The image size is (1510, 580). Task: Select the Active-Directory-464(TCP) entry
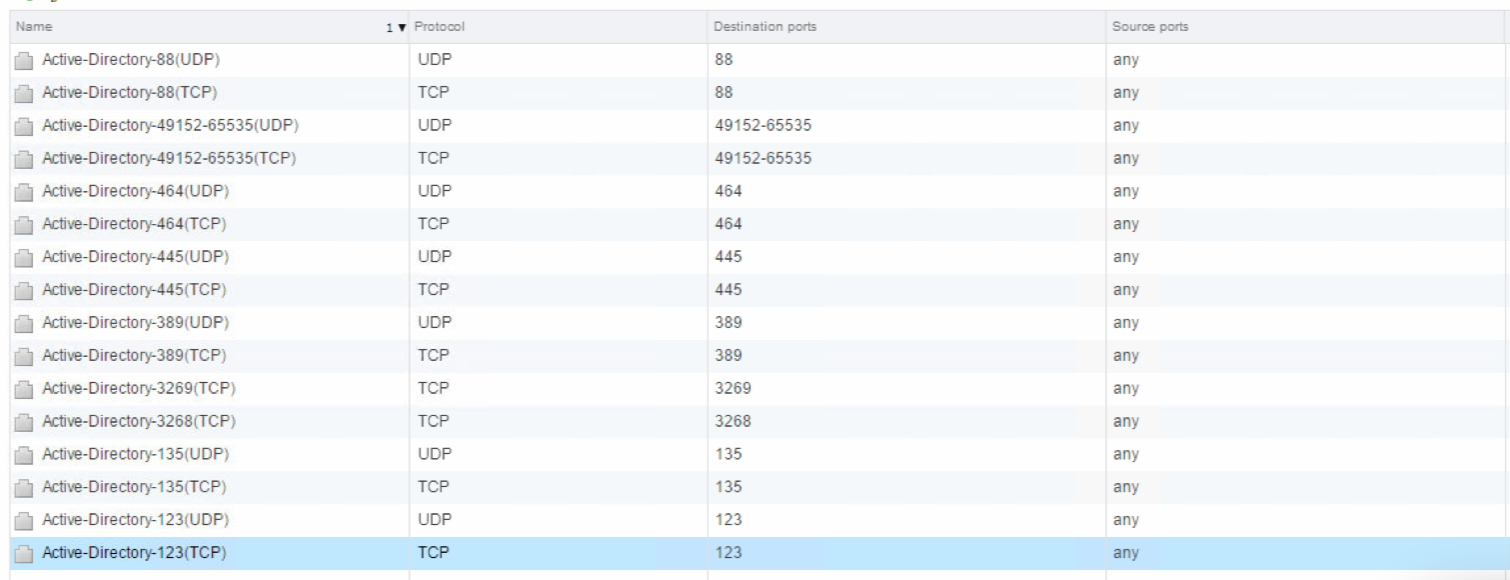coord(133,224)
